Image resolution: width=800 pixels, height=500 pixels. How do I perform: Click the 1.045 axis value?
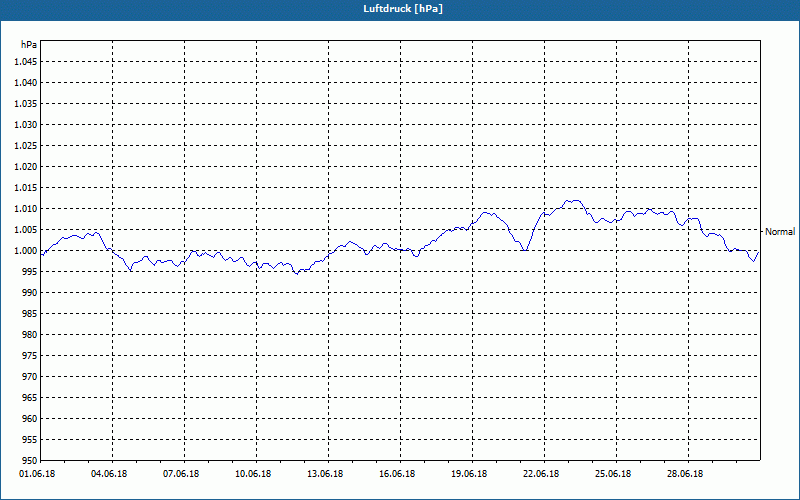[26, 62]
